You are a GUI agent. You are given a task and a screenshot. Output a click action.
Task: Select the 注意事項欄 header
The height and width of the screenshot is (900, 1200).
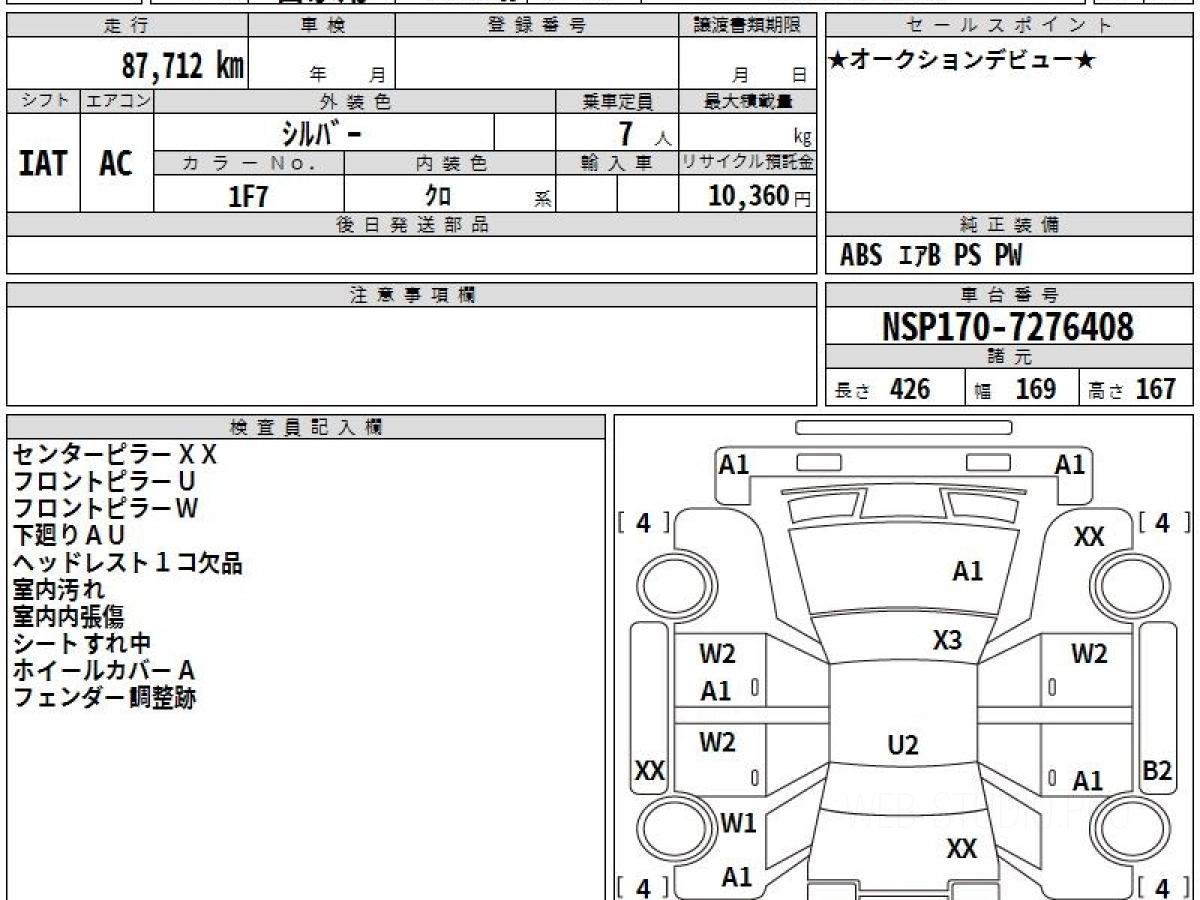pyautogui.click(x=411, y=295)
